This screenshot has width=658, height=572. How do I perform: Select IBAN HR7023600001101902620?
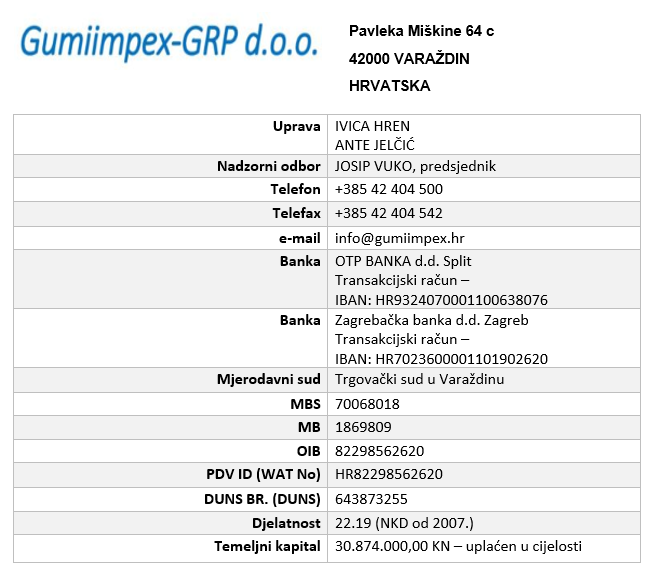coord(462,359)
